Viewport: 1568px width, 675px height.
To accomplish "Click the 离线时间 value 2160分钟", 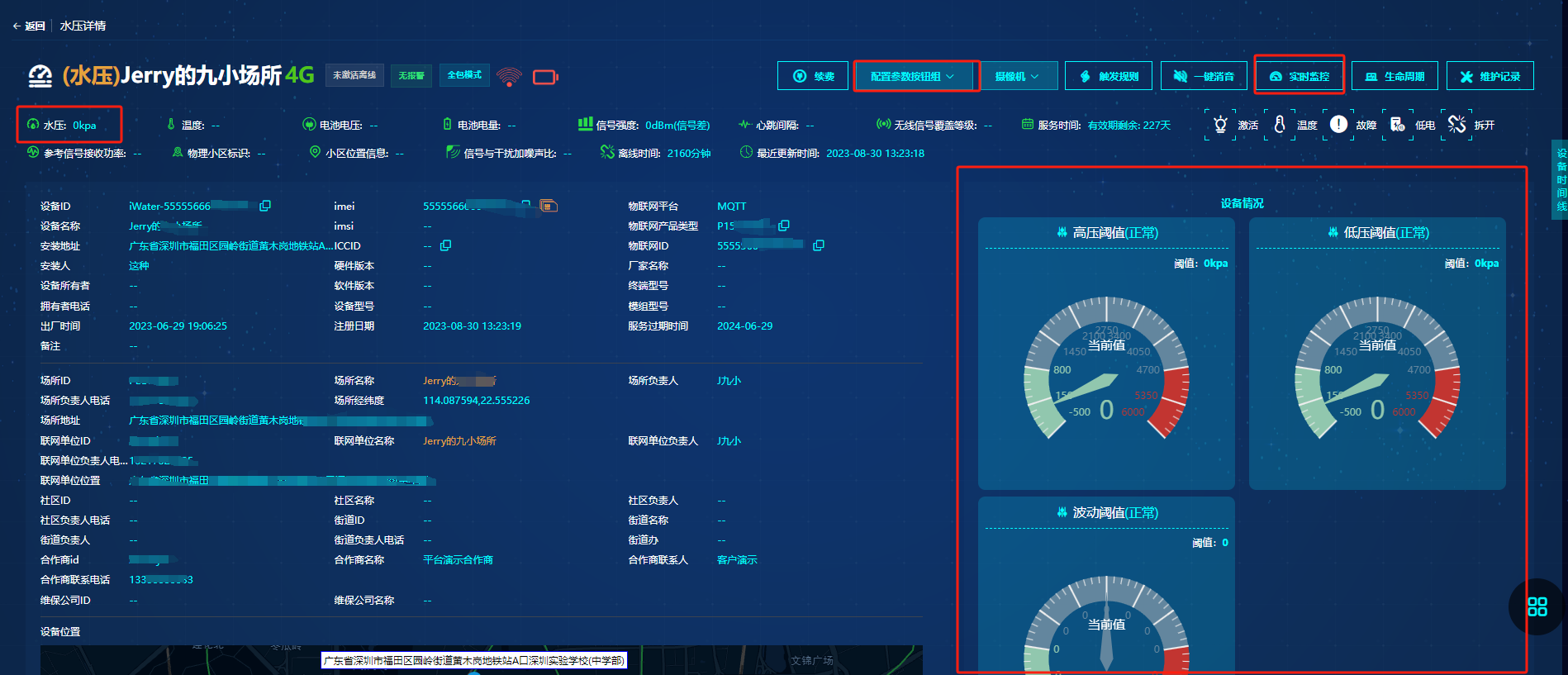I will pyautogui.click(x=689, y=153).
